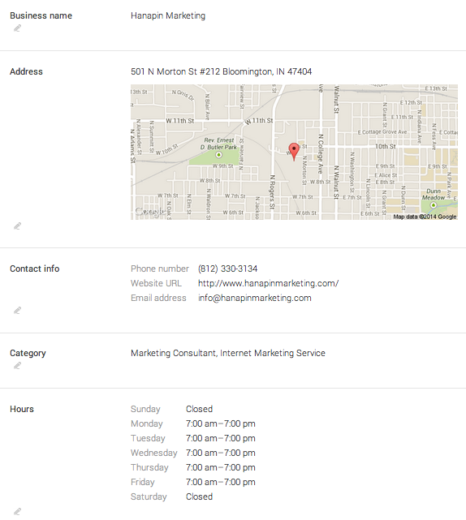The width and height of the screenshot is (466, 520).
Task: Click the Hanapin Marketing business name text
Action: (x=168, y=16)
